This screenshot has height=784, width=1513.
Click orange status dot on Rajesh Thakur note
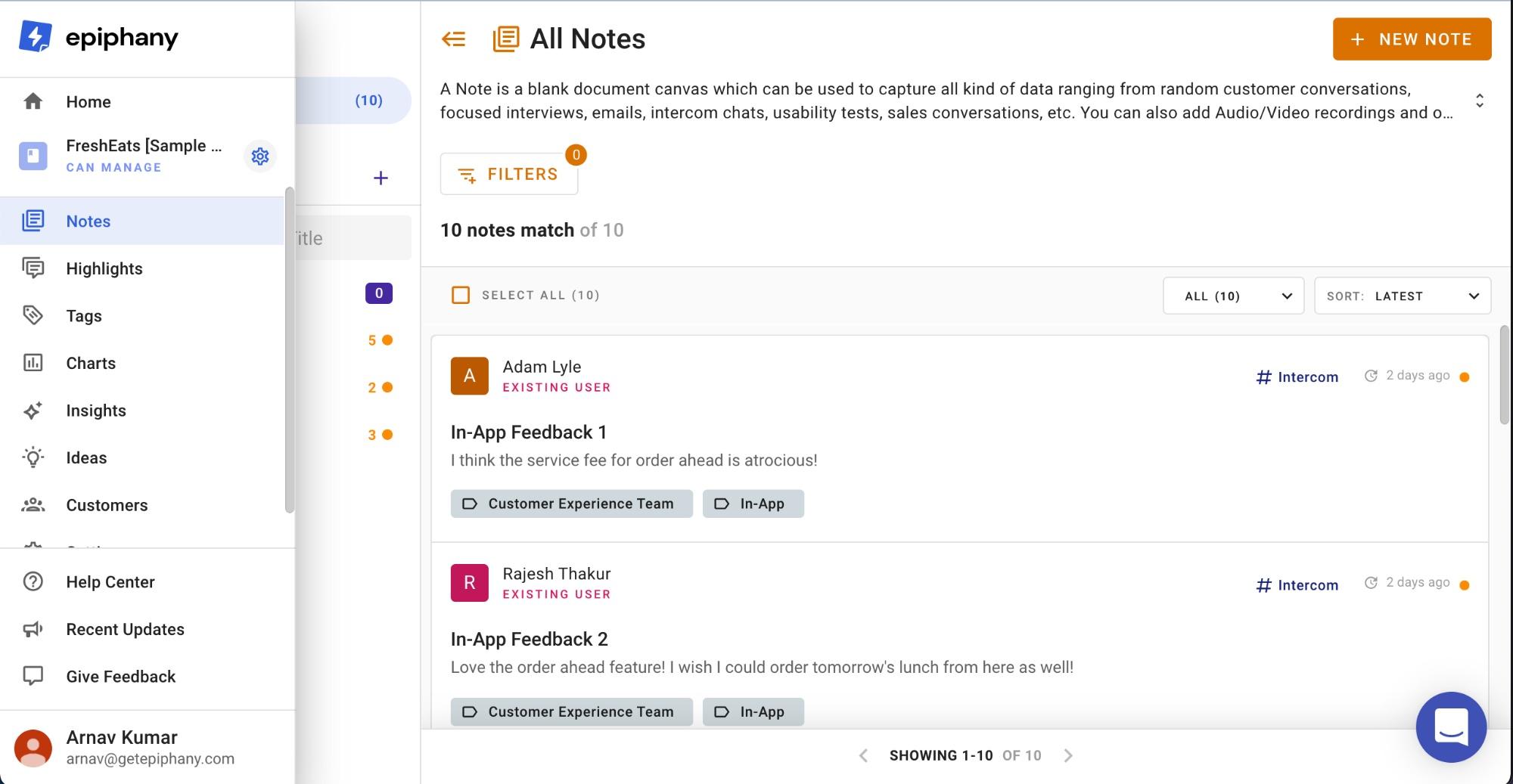(1465, 584)
